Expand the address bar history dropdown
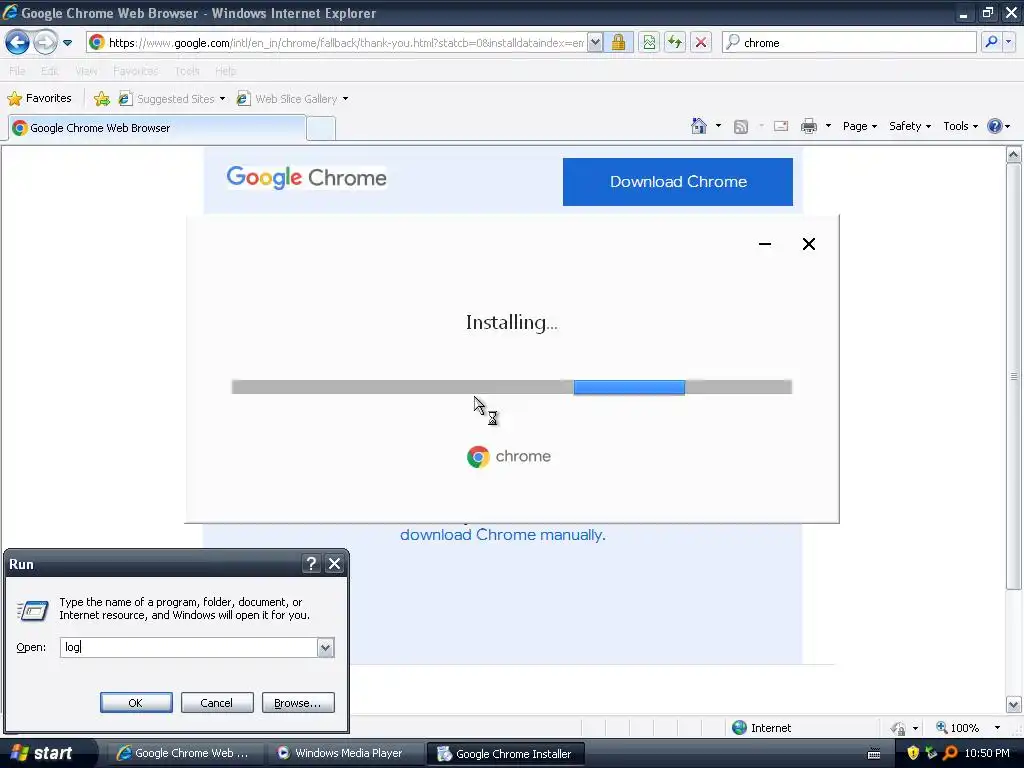The image size is (1024, 768). pos(595,43)
